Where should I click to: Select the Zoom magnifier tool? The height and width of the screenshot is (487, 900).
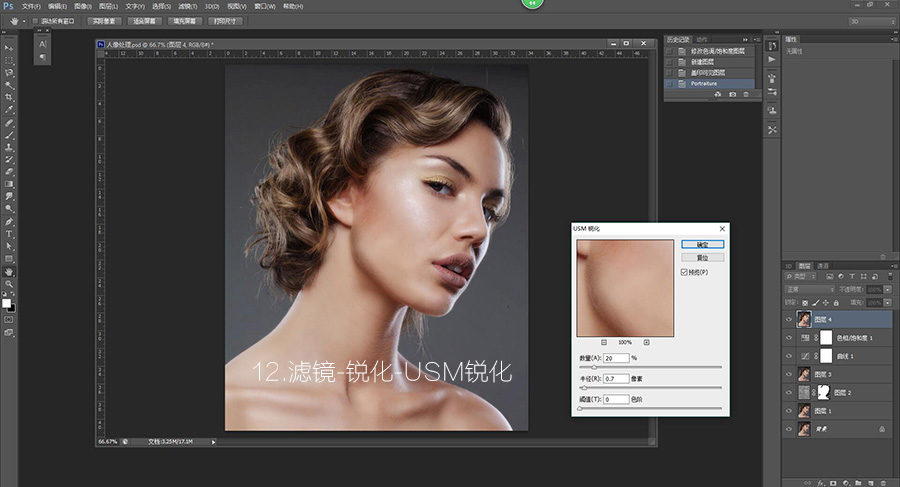(9, 284)
